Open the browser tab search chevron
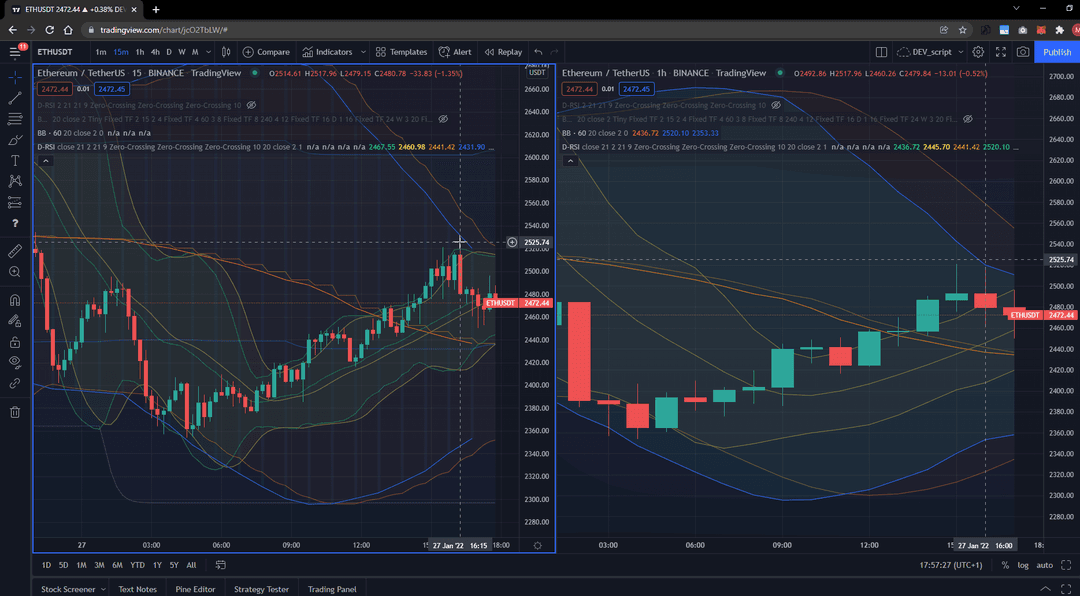Screen dimensions: 1080x596 pyautogui.click(x=1017, y=8)
